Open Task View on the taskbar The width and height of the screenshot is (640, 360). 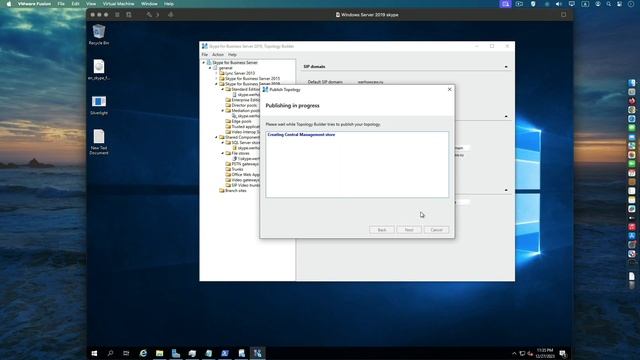[x=126, y=353]
